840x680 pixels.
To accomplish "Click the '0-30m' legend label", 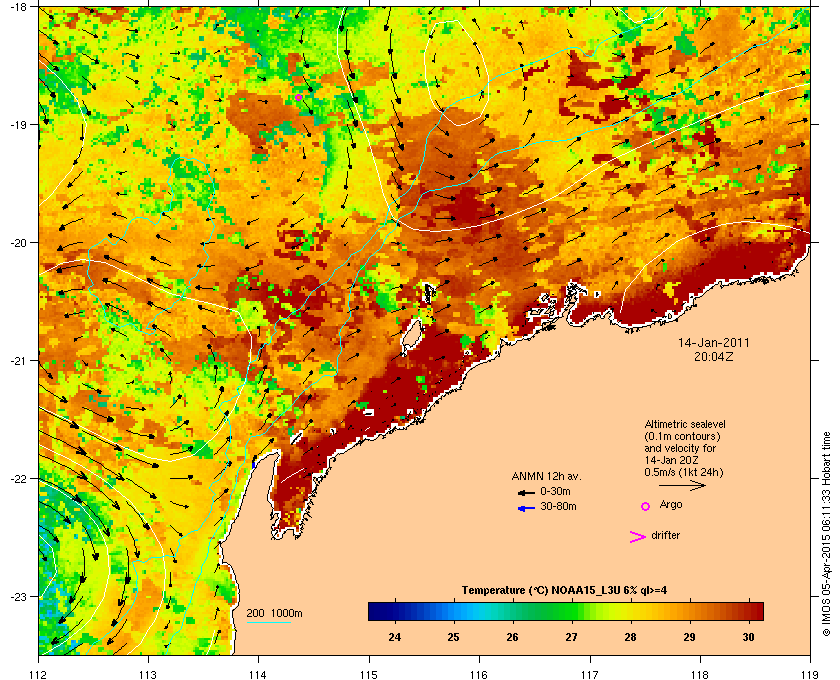I will (555, 491).
